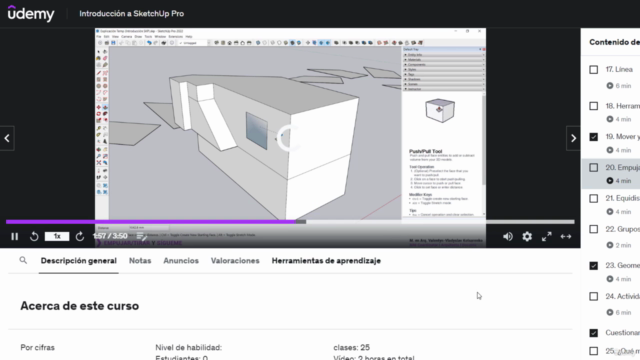Click the clases: 25 text

pos(351,347)
